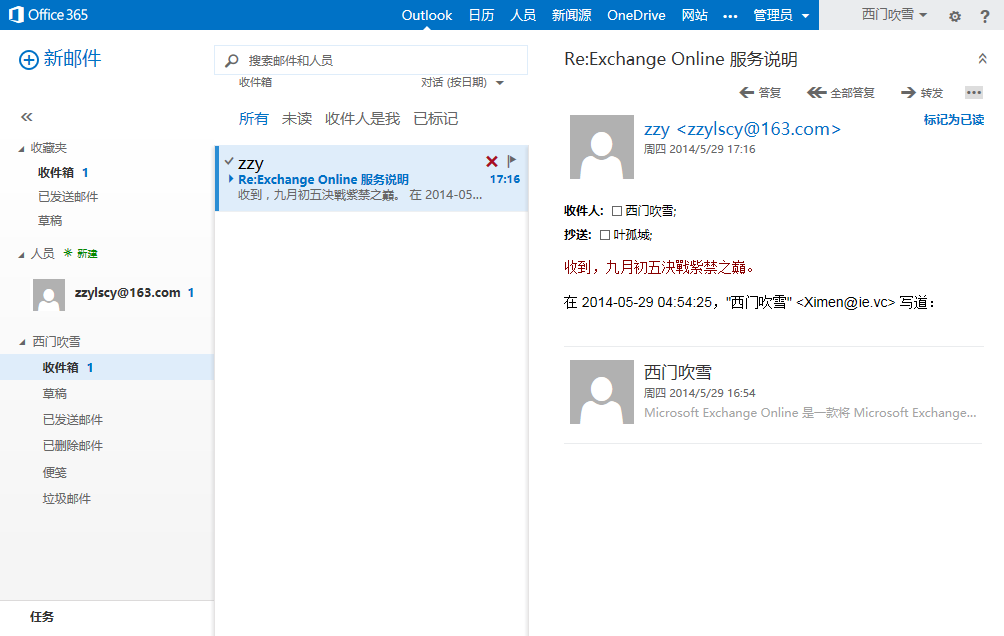Image resolution: width=1004 pixels, height=636 pixels.
Task: Open the 对话 (按日期) sort dropdown
Action: tap(462, 83)
